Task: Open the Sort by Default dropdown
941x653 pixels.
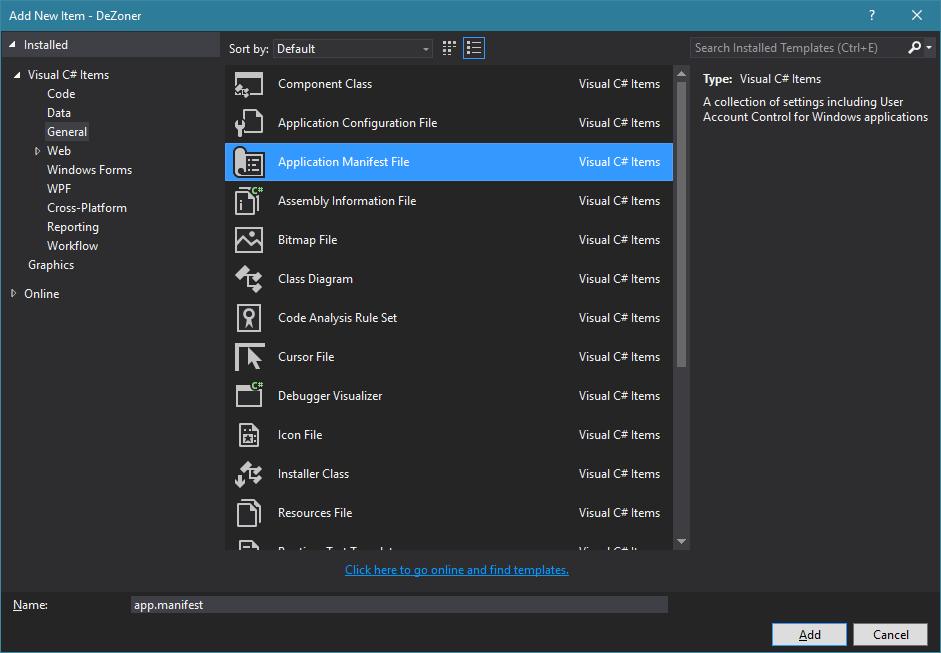Action: tap(352, 49)
